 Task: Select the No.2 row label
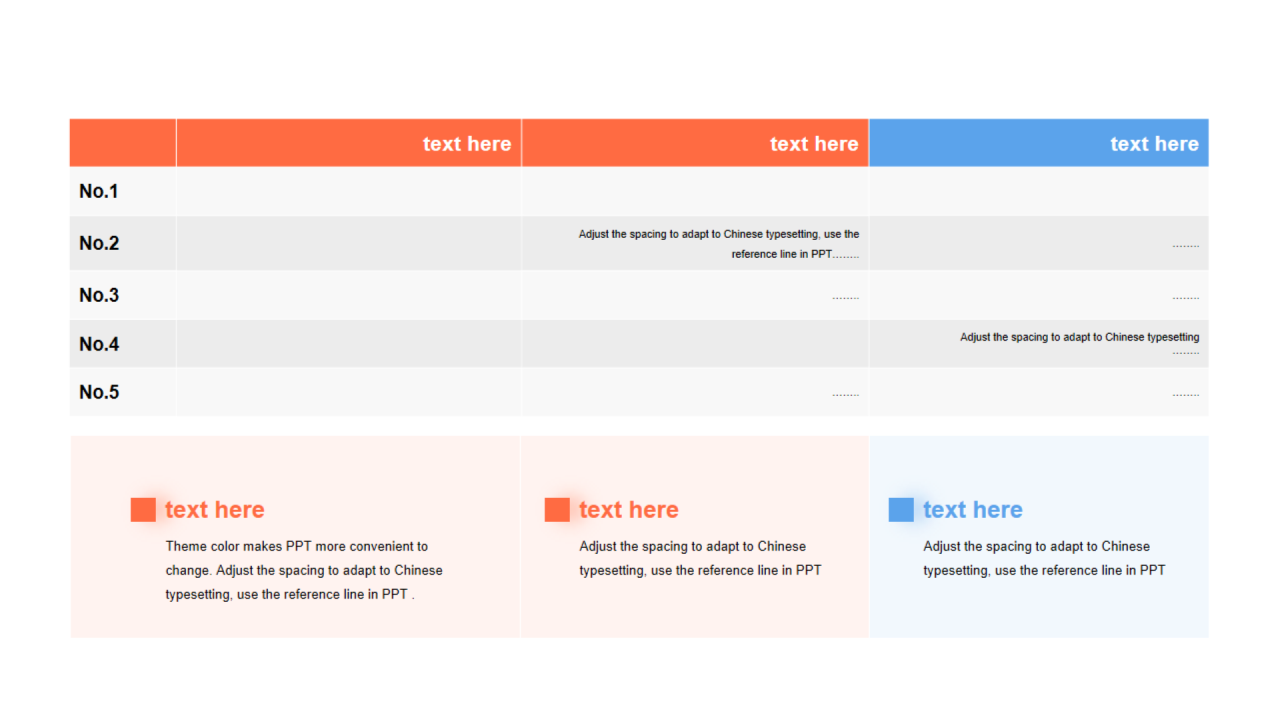point(99,243)
